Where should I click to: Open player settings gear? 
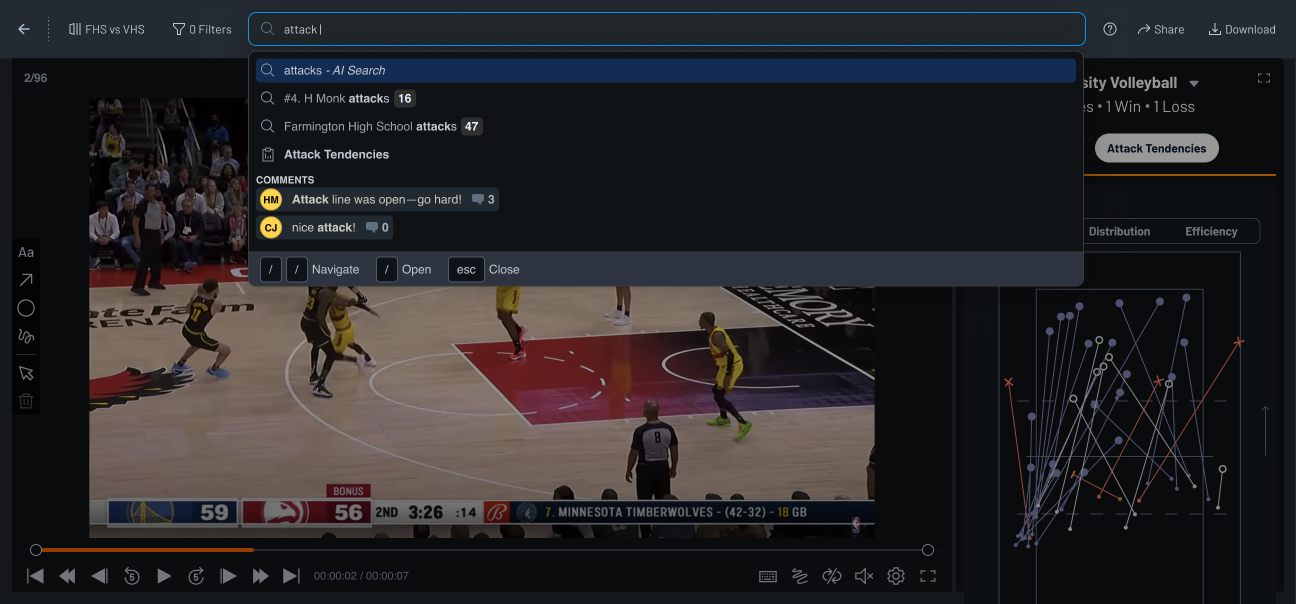[x=896, y=576]
